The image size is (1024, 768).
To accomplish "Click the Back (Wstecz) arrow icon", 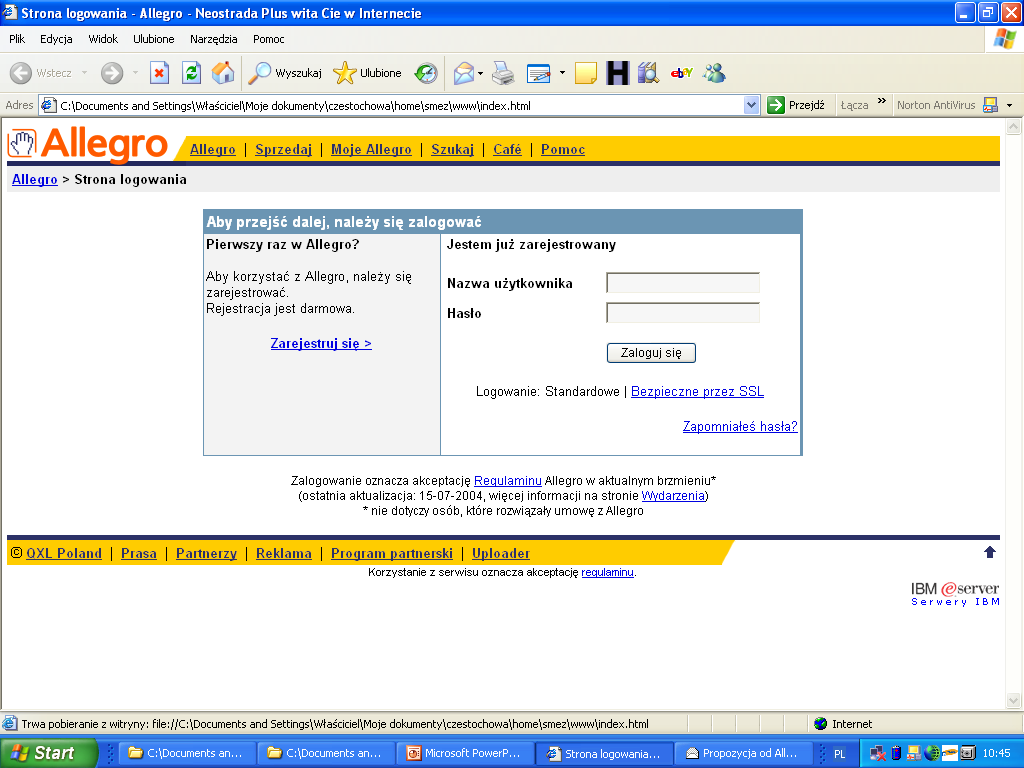I will click(x=21, y=73).
